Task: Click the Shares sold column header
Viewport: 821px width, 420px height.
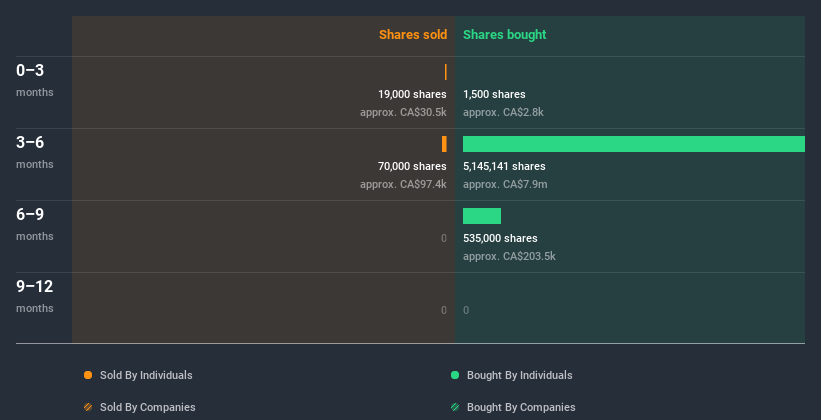Action: click(x=413, y=35)
